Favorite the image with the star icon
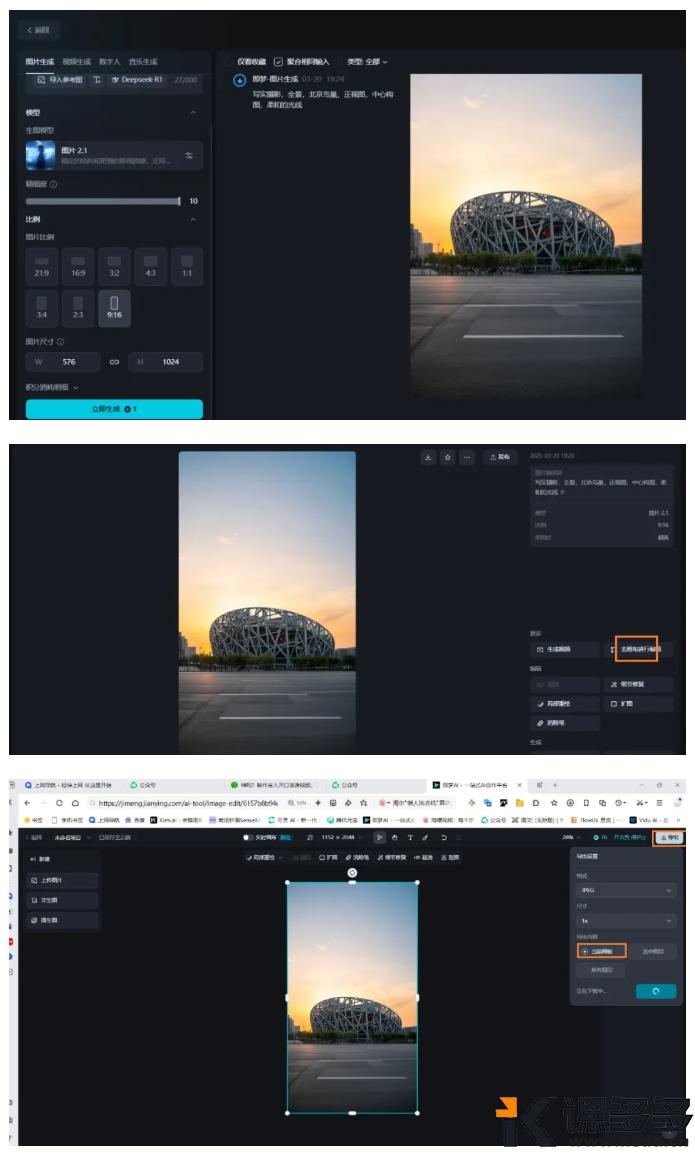This screenshot has height=1154, width=695. coord(448,457)
